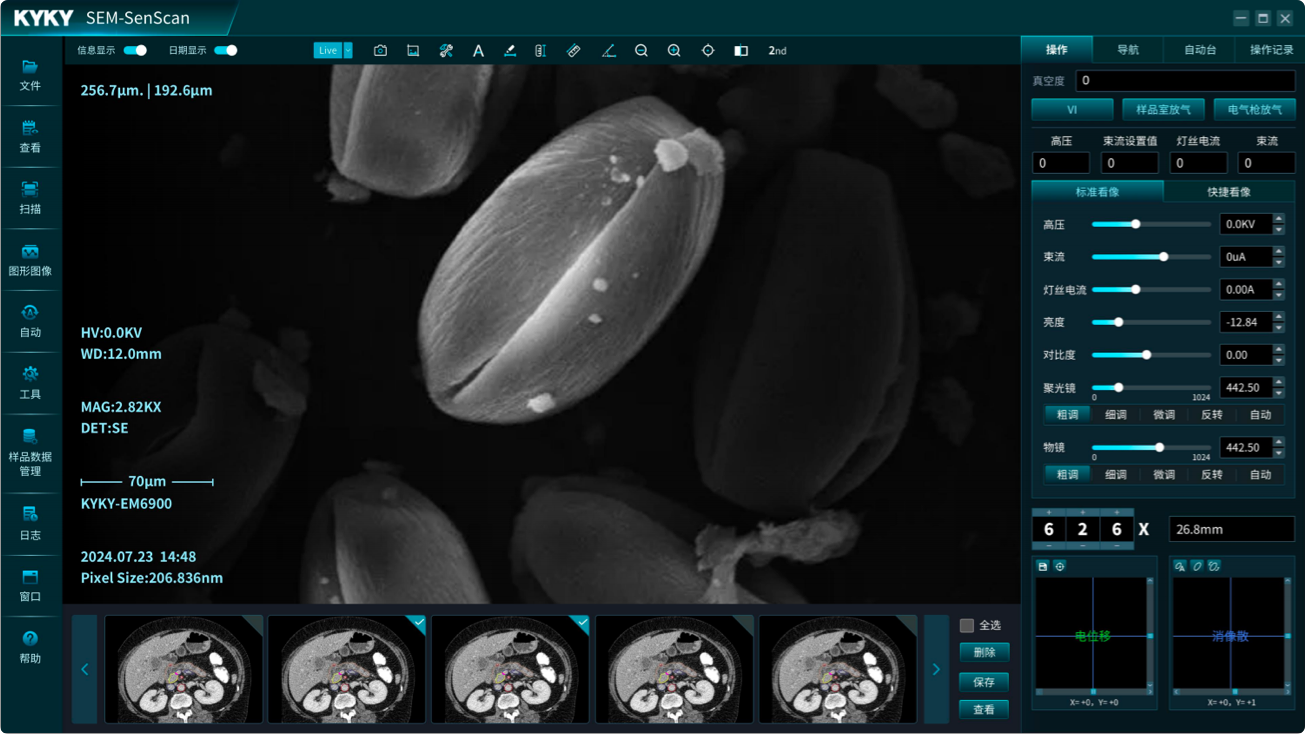
Task: Click the 删除 button
Action: [x=984, y=652]
